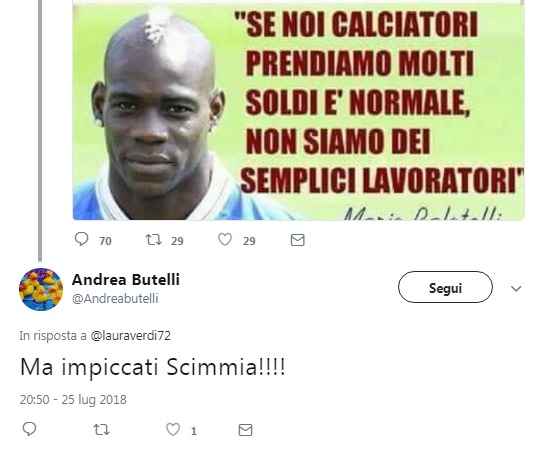Retweet the image tweet with 29 retweets
This screenshot has width=544, height=460.
[153, 240]
